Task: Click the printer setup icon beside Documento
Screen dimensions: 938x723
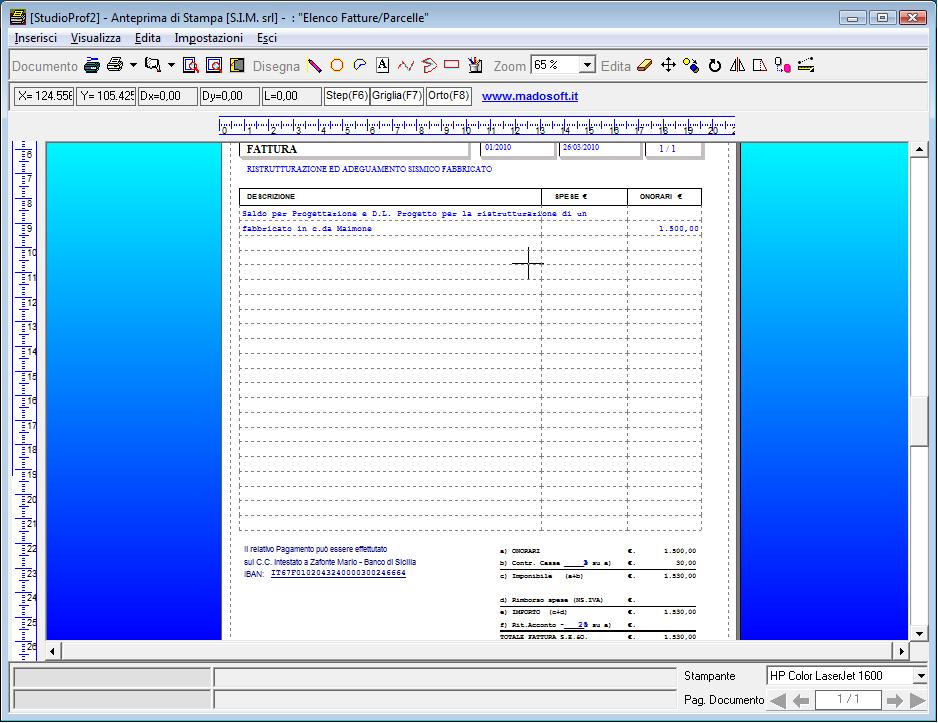Action: pyautogui.click(x=92, y=65)
